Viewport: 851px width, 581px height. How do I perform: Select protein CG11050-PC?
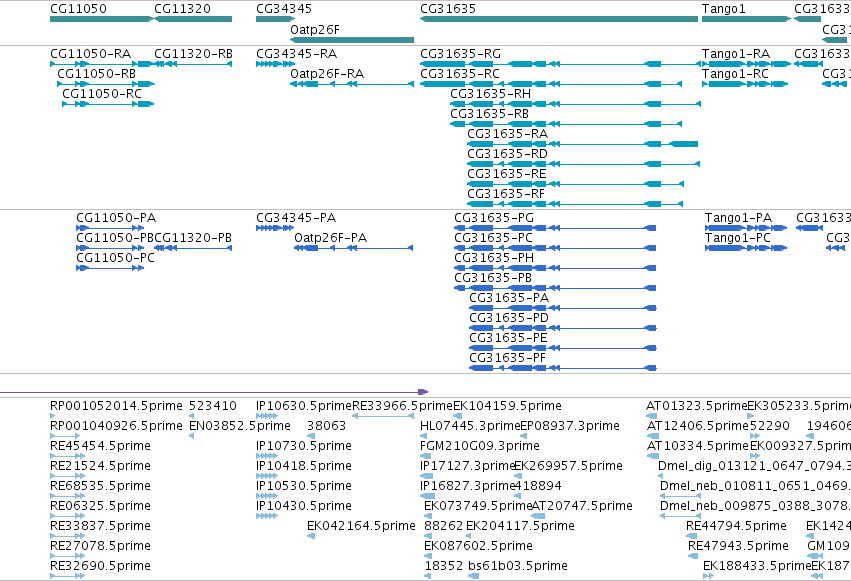[x=110, y=268]
